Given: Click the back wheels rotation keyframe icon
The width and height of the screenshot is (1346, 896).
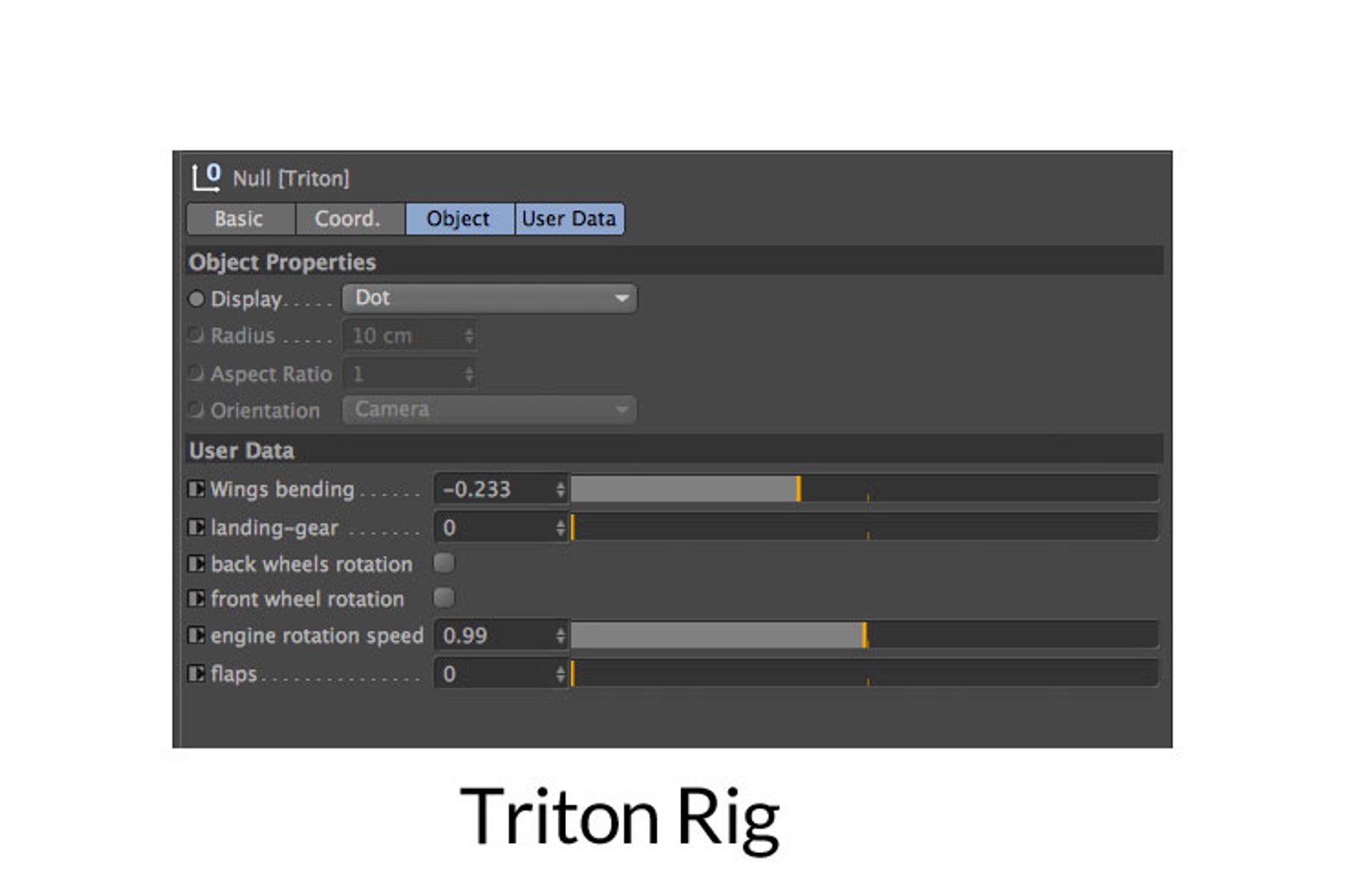Looking at the screenshot, I should 196,564.
